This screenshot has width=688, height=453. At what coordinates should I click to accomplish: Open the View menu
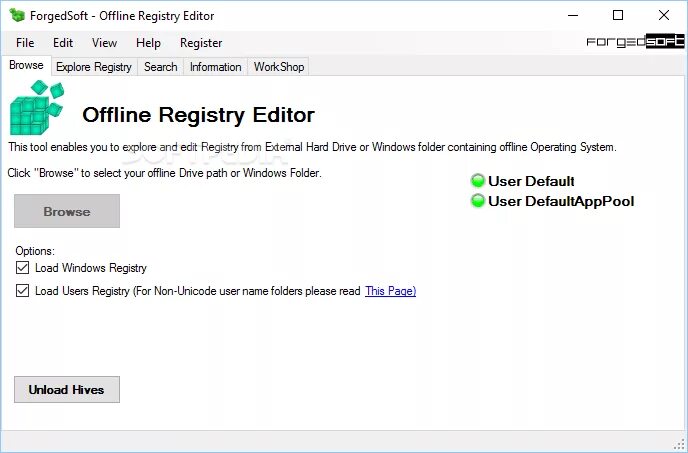[x=104, y=43]
